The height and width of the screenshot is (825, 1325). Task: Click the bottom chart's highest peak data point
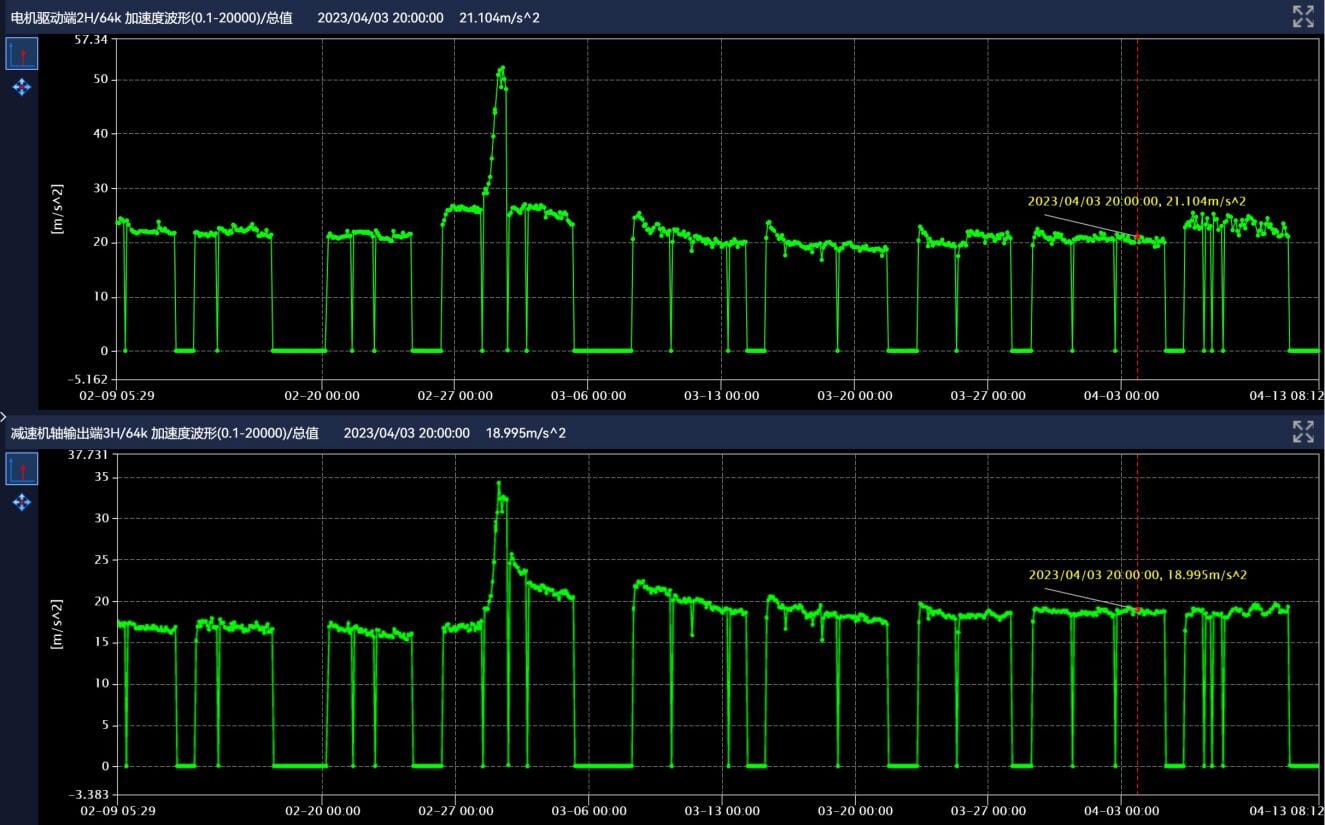pos(498,483)
